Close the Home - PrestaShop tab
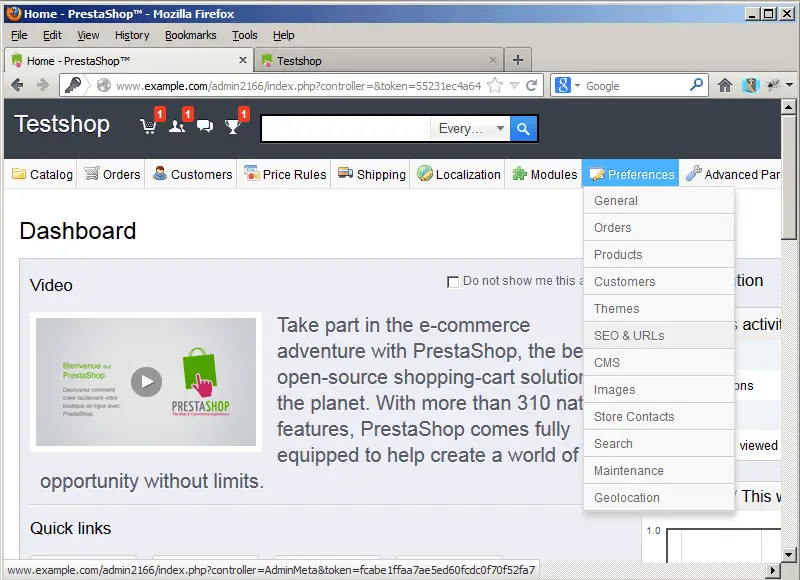 pos(243,60)
